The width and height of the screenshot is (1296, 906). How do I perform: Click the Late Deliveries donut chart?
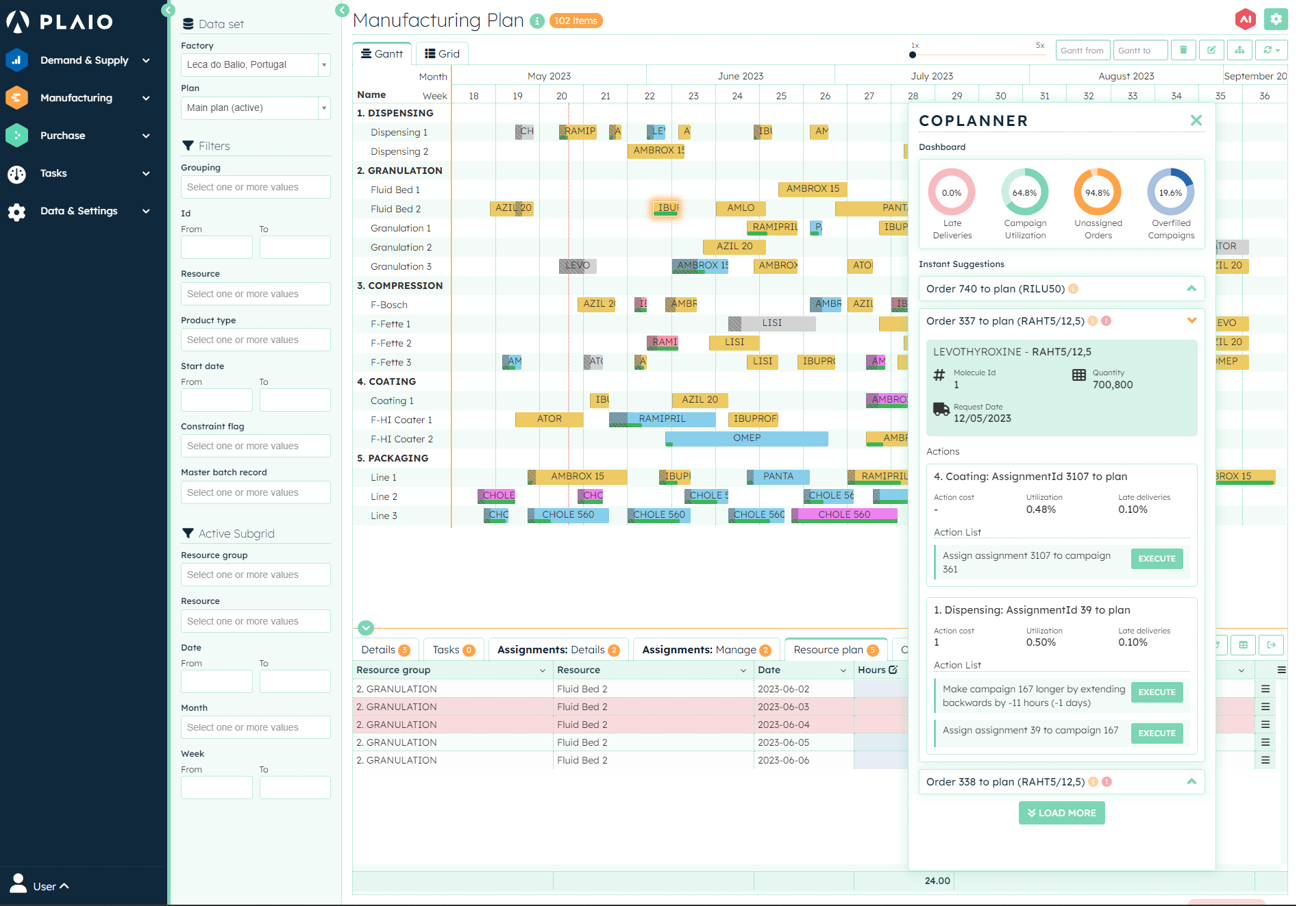click(x=951, y=193)
